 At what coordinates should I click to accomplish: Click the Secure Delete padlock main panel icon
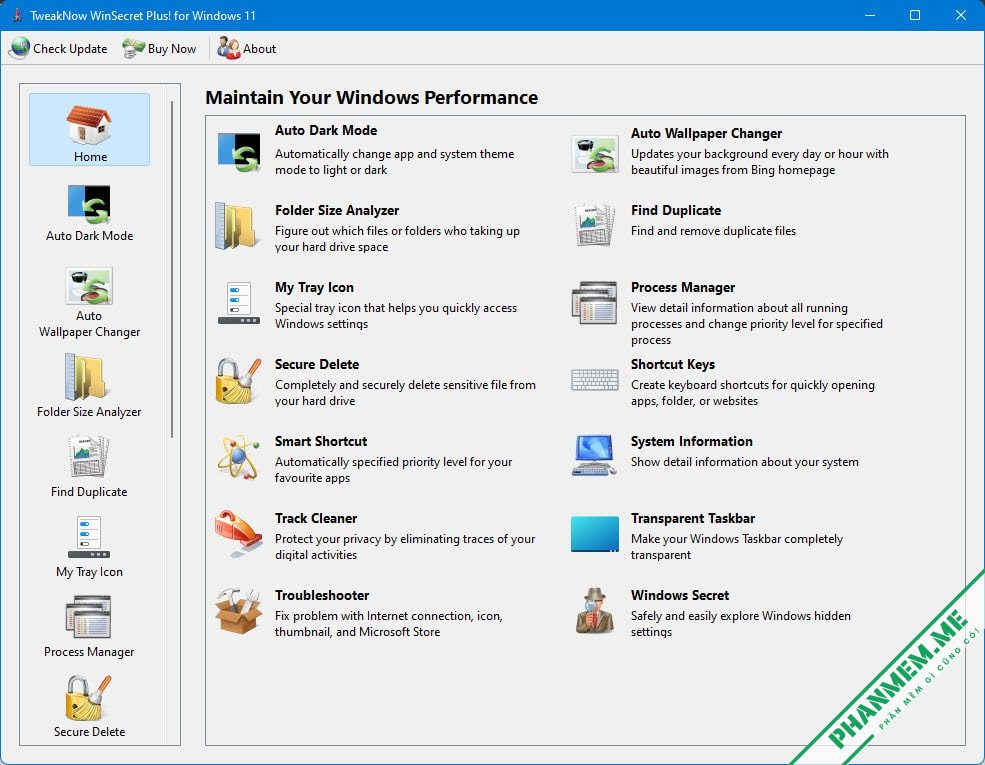click(x=238, y=381)
